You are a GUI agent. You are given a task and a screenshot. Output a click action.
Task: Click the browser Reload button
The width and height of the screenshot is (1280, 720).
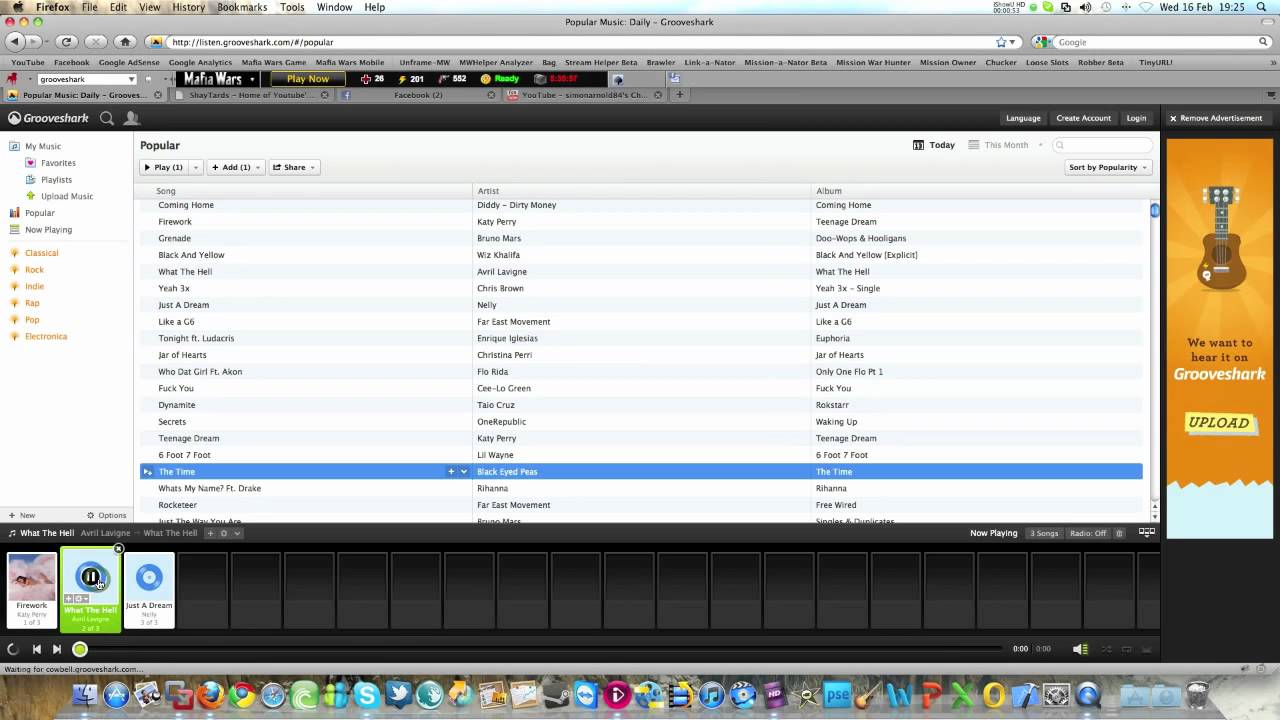[66, 42]
